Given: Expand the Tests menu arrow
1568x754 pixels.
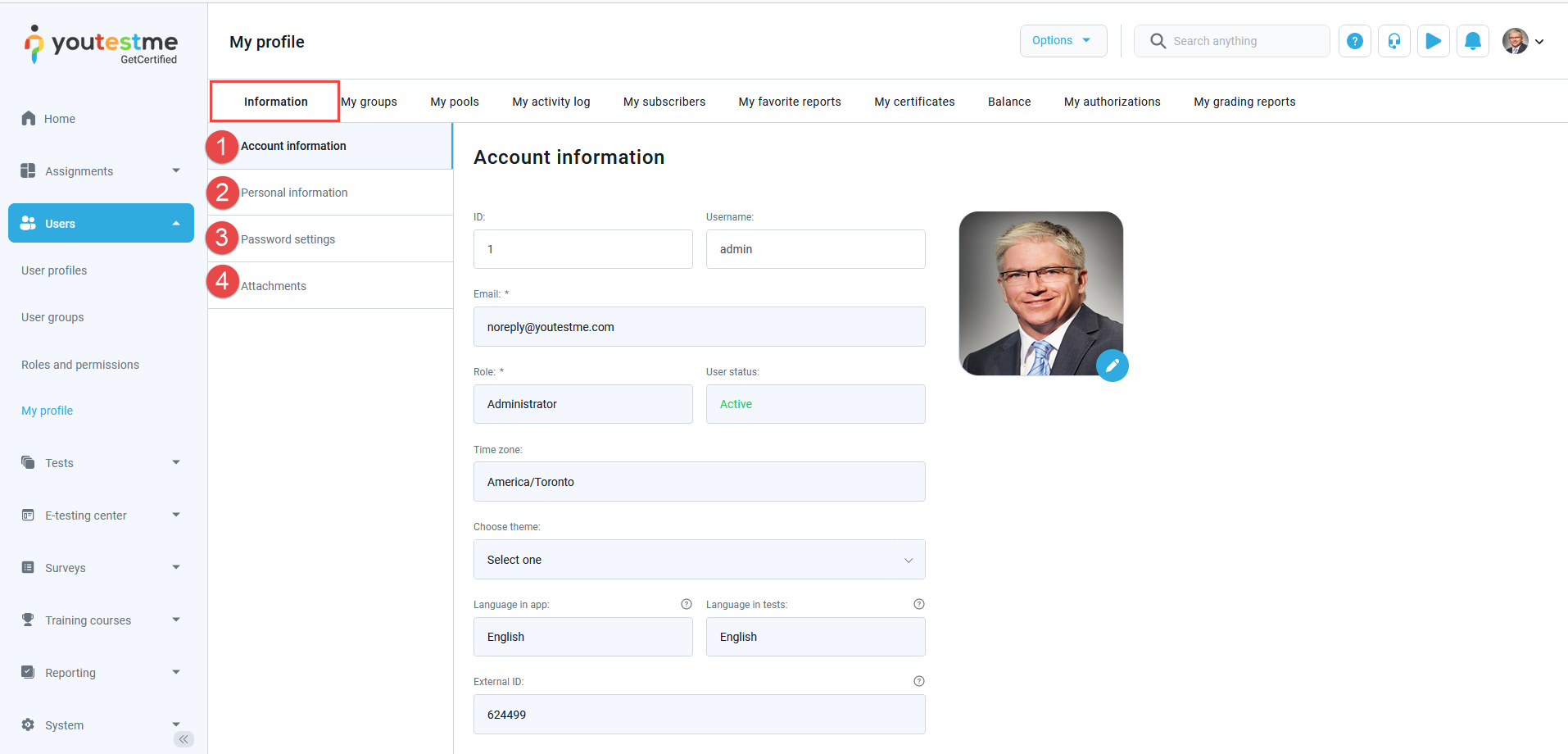Looking at the screenshot, I should 176,462.
